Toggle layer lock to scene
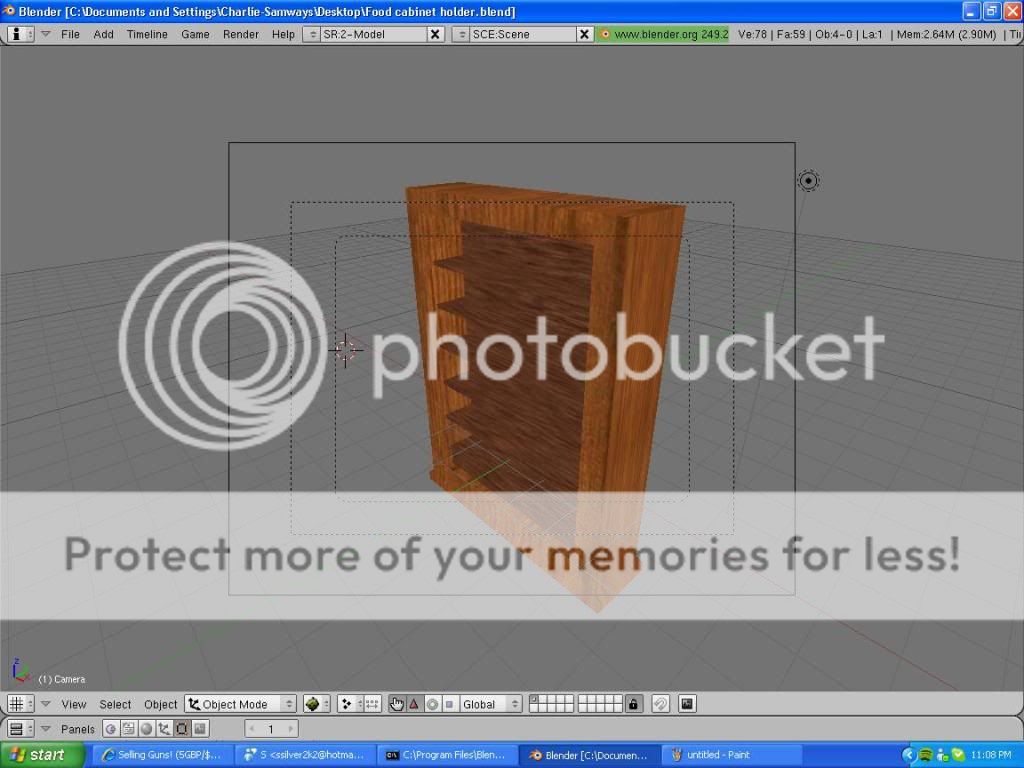Screen dimensions: 1024x768 [633, 704]
